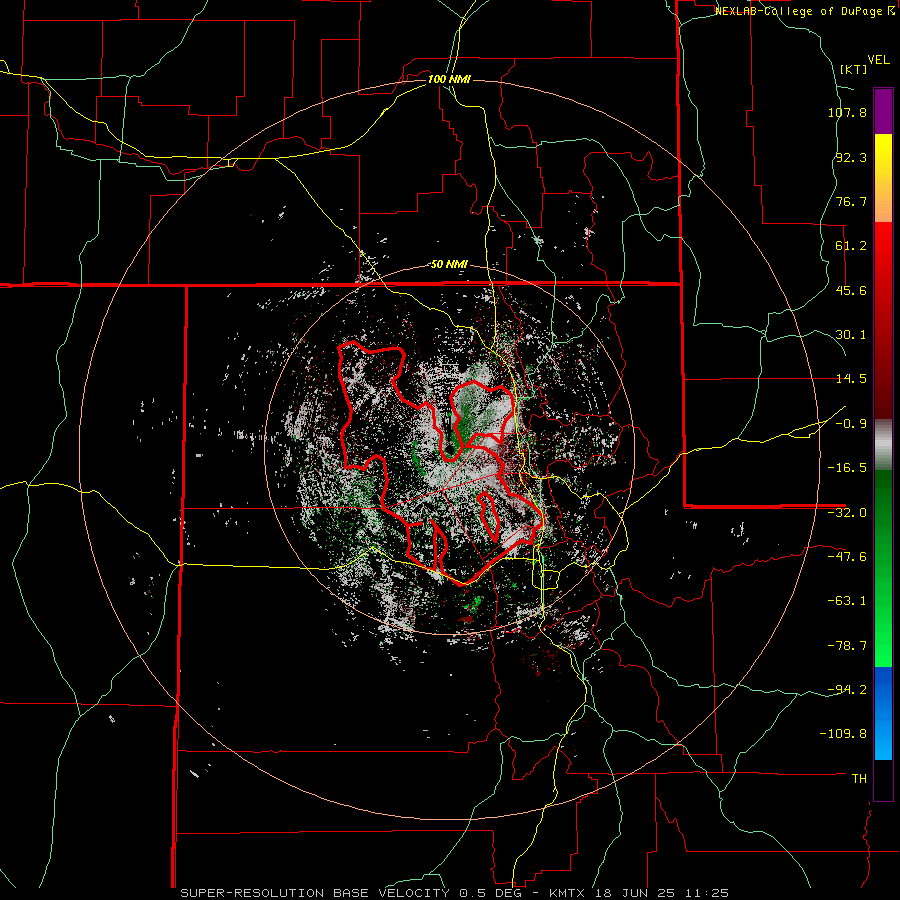Pick the gray near-zero segment of velocity scale
900x900 pixels.
pyautogui.click(x=883, y=444)
